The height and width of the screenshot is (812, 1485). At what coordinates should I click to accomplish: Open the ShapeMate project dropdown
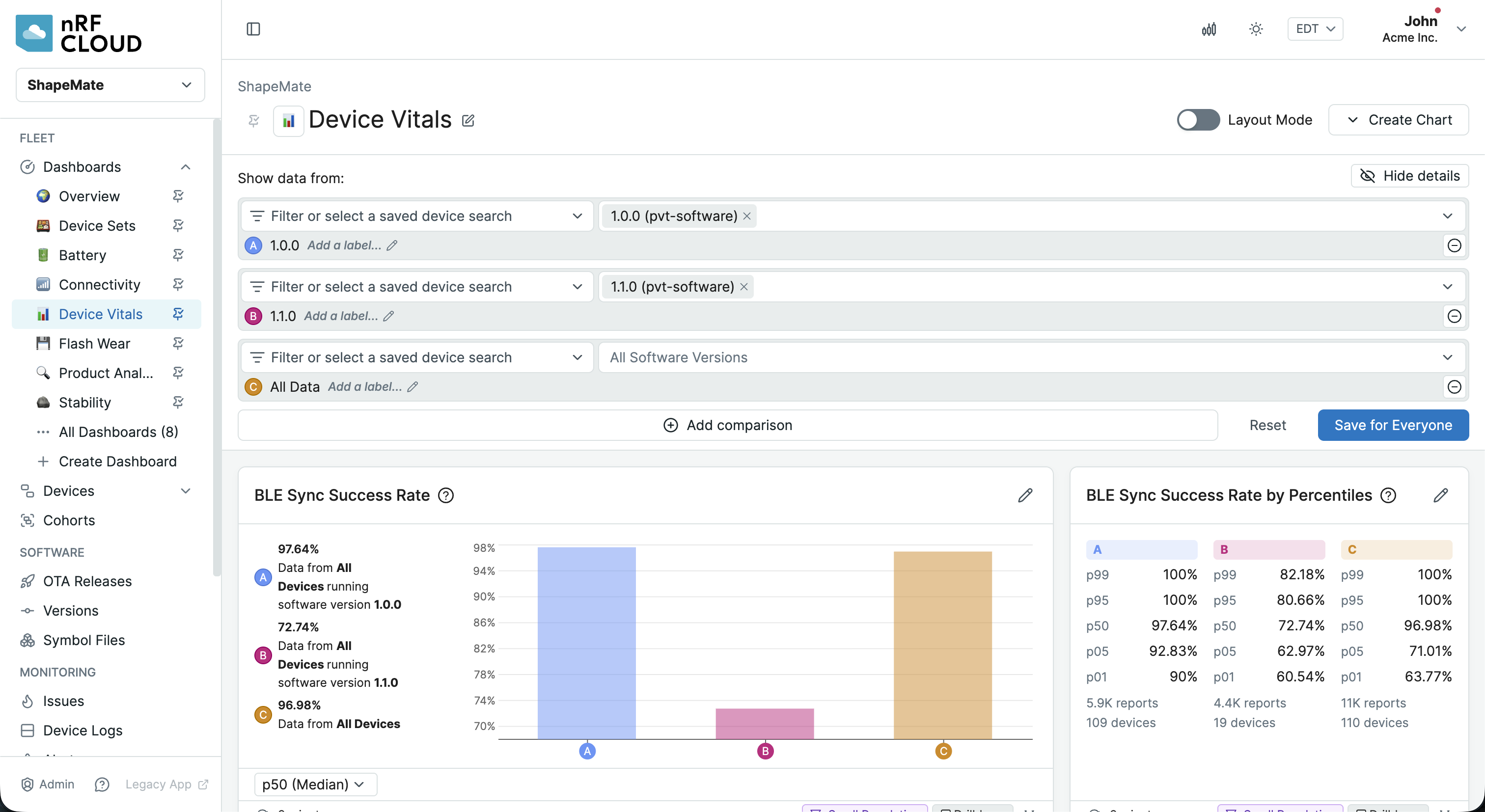[110, 85]
